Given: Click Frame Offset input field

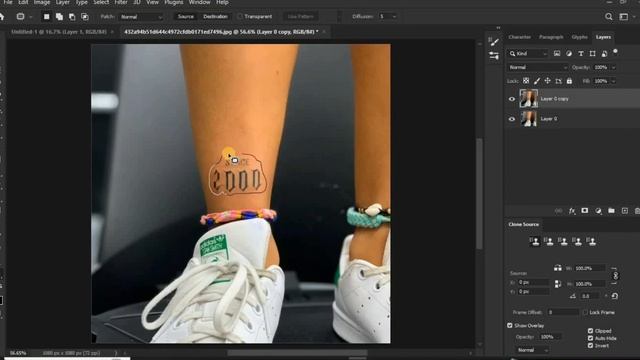Looking at the screenshot, I should (562, 312).
